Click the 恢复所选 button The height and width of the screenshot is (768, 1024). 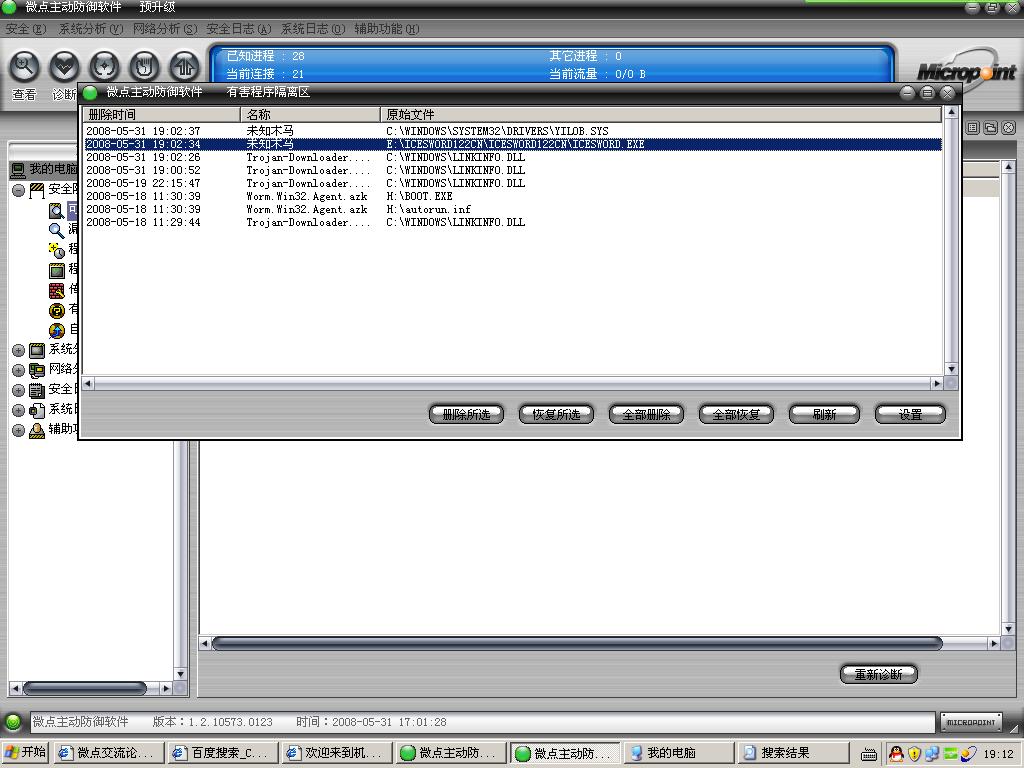click(556, 414)
